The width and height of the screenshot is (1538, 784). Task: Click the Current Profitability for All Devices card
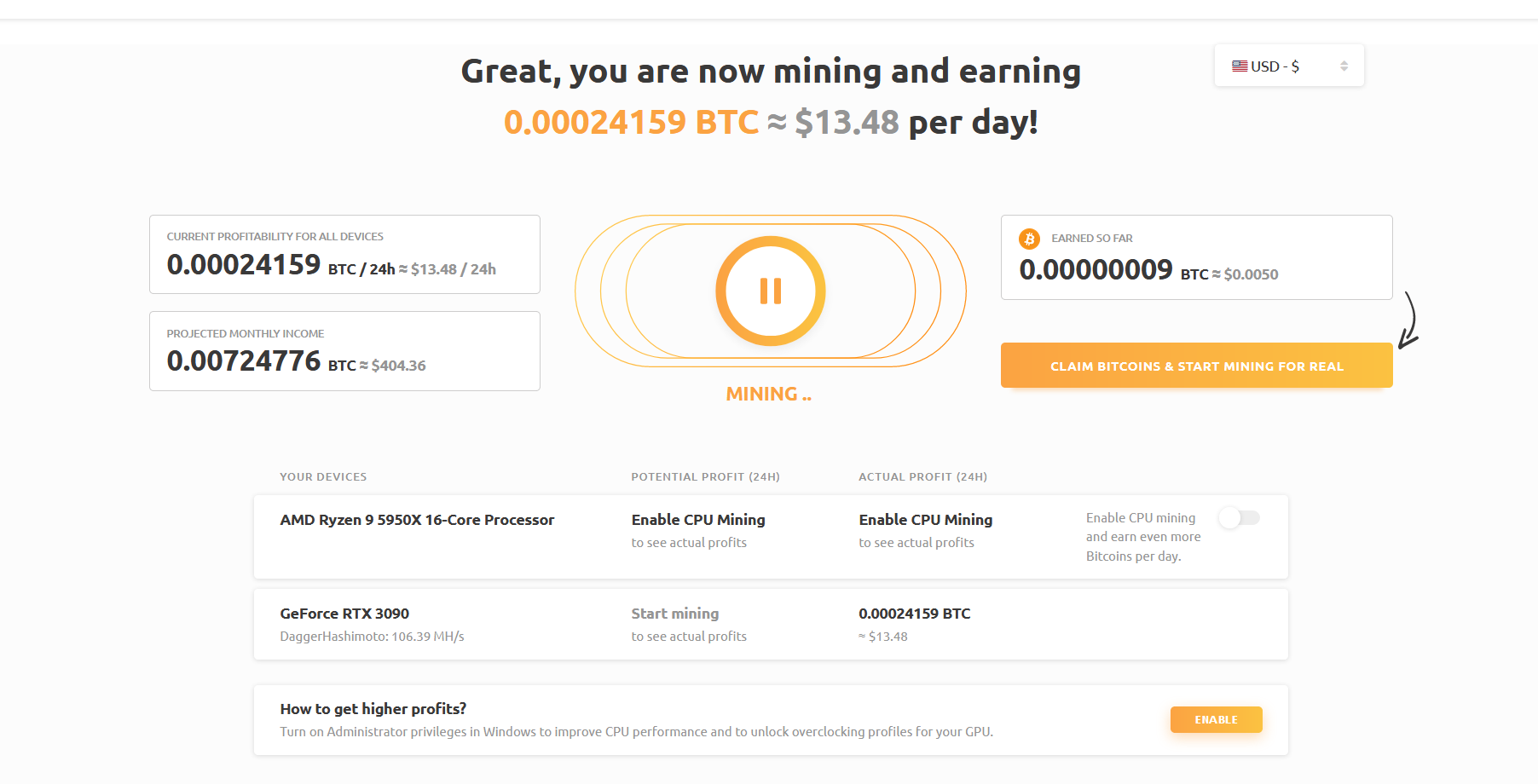pyautogui.click(x=344, y=254)
